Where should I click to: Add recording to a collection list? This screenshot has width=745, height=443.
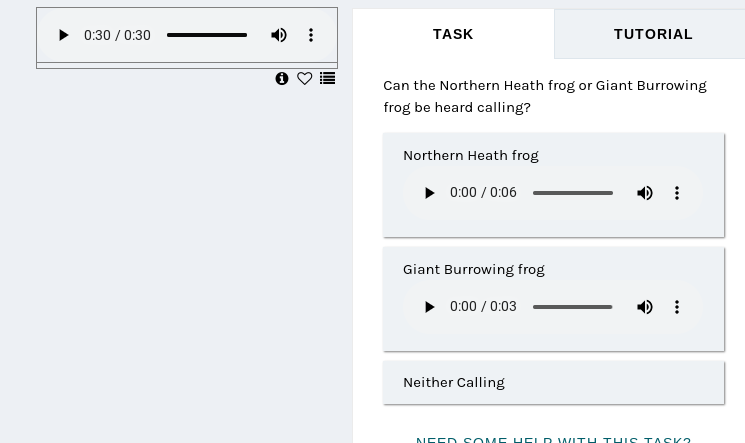[x=327, y=78]
